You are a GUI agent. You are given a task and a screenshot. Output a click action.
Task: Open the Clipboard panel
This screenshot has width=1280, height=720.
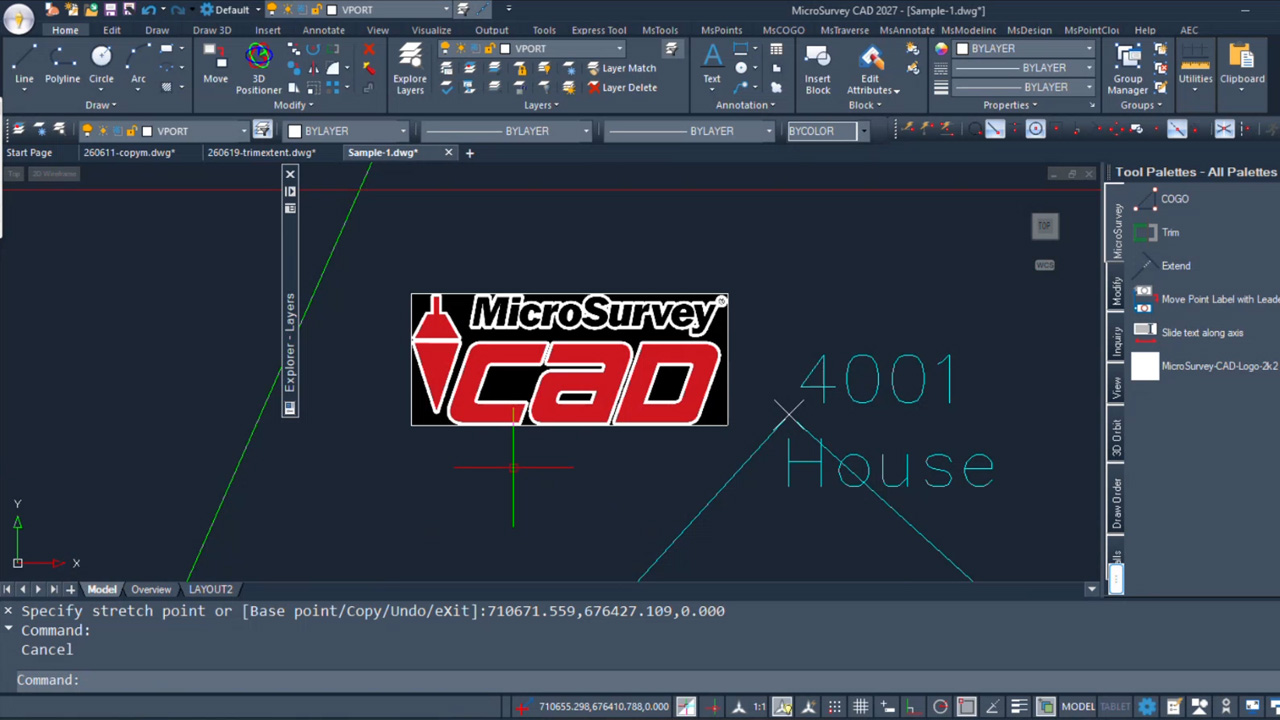click(1242, 66)
